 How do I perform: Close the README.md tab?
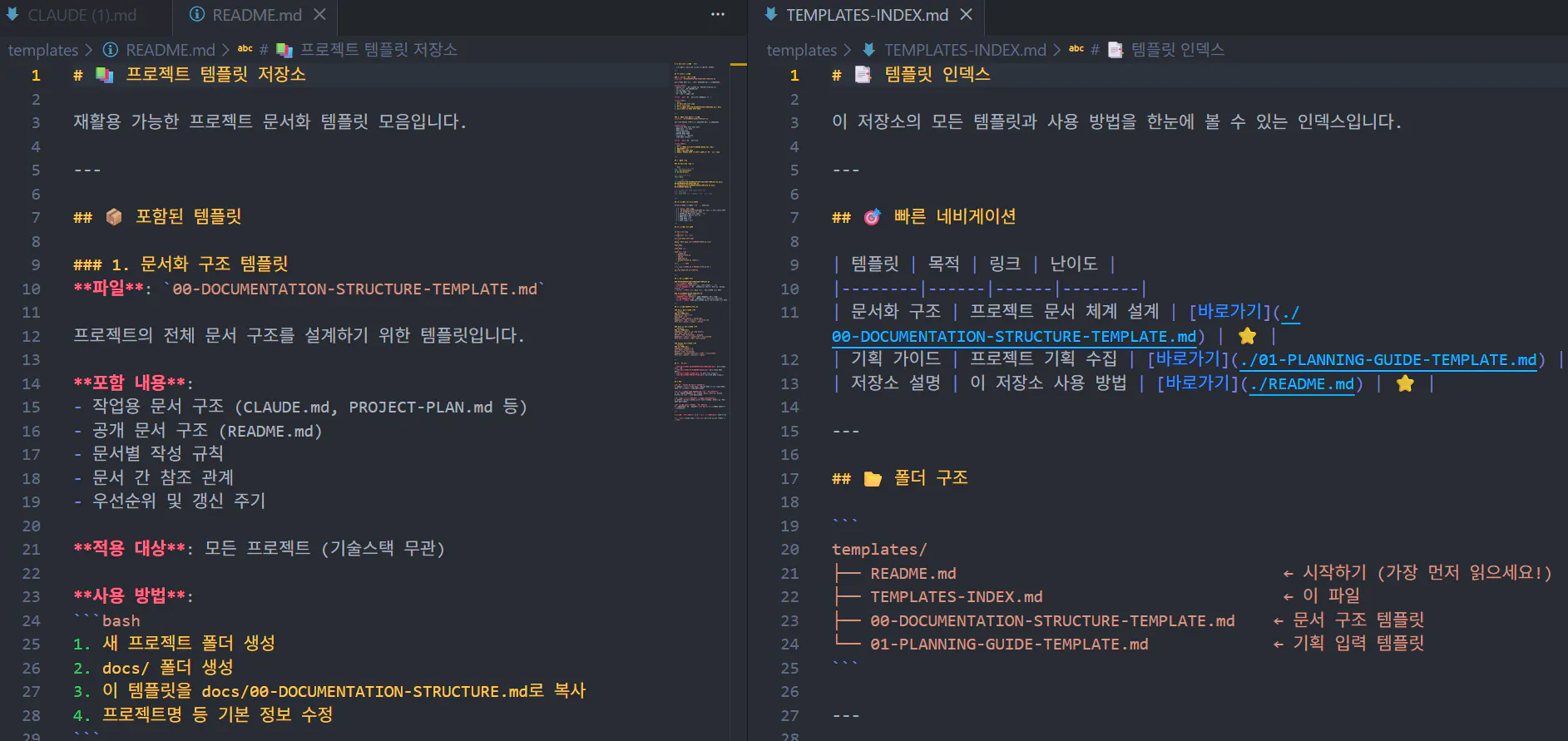319,15
